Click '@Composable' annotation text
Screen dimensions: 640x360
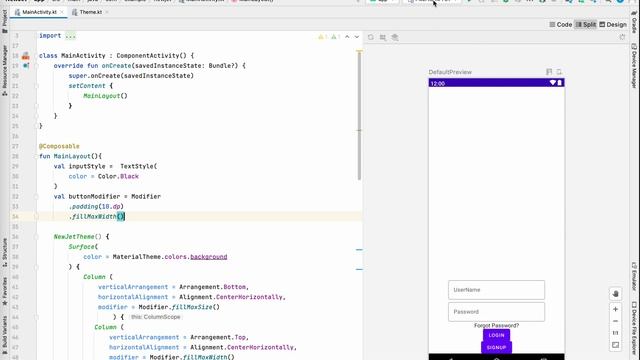59,146
